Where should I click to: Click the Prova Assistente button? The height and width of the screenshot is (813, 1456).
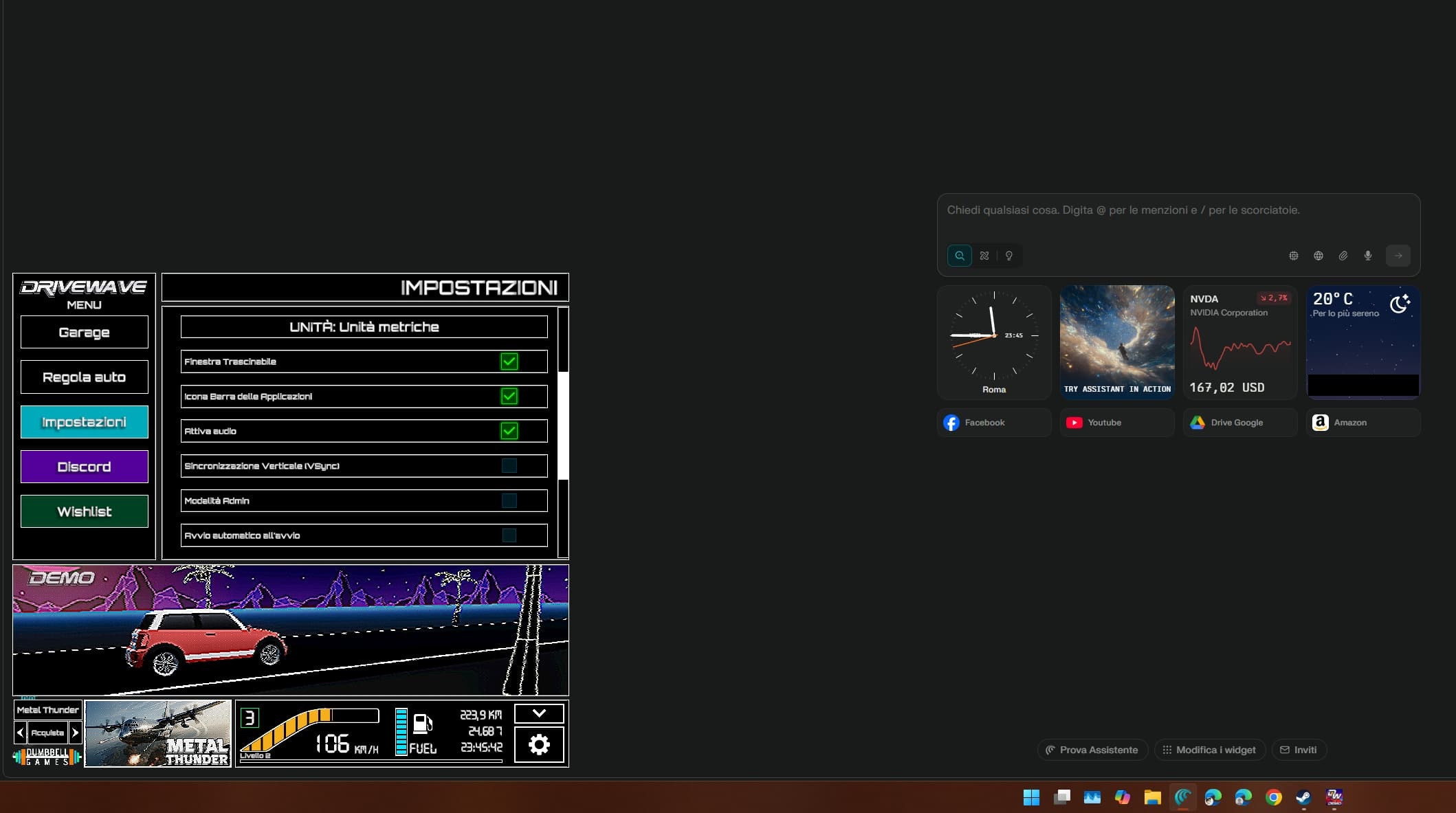1092,750
